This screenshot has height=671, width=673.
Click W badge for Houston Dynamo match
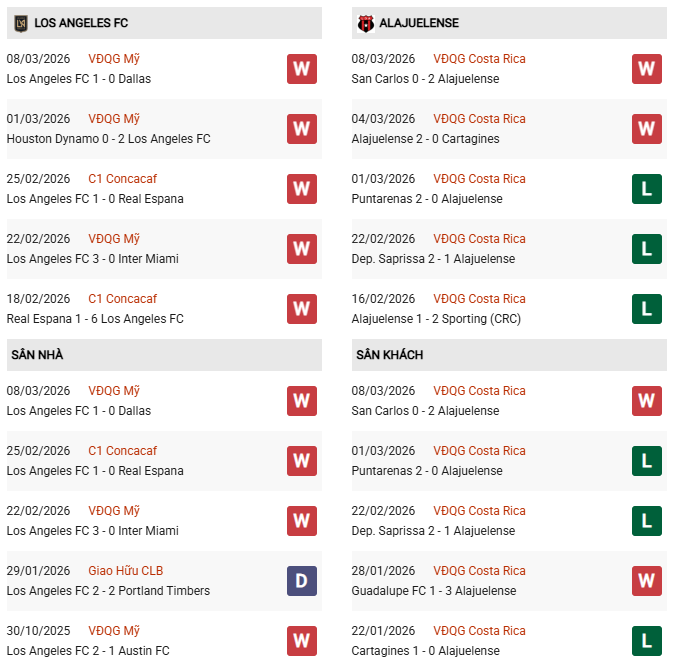point(302,129)
